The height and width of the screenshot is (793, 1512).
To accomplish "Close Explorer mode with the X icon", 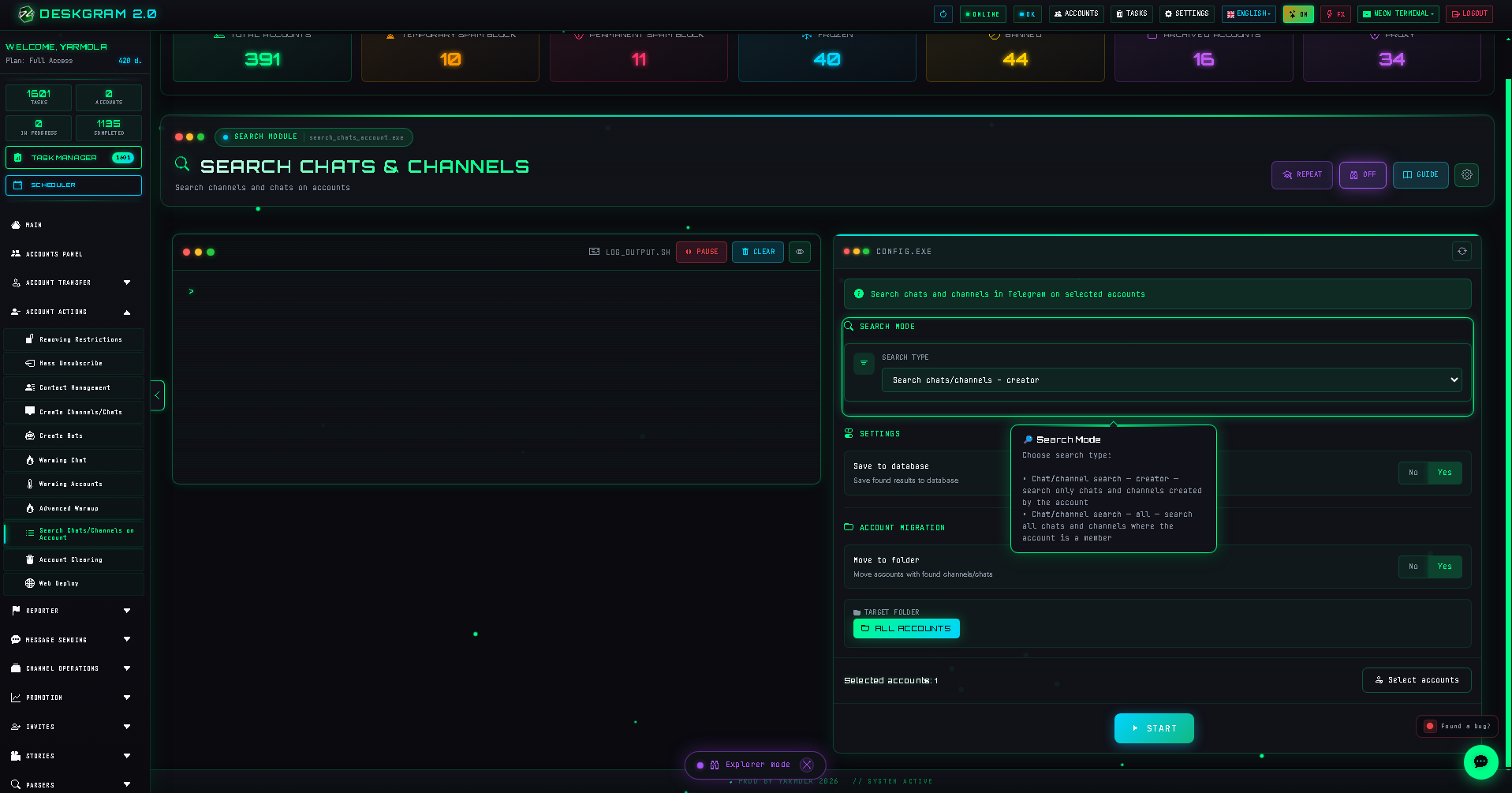I will (x=807, y=765).
